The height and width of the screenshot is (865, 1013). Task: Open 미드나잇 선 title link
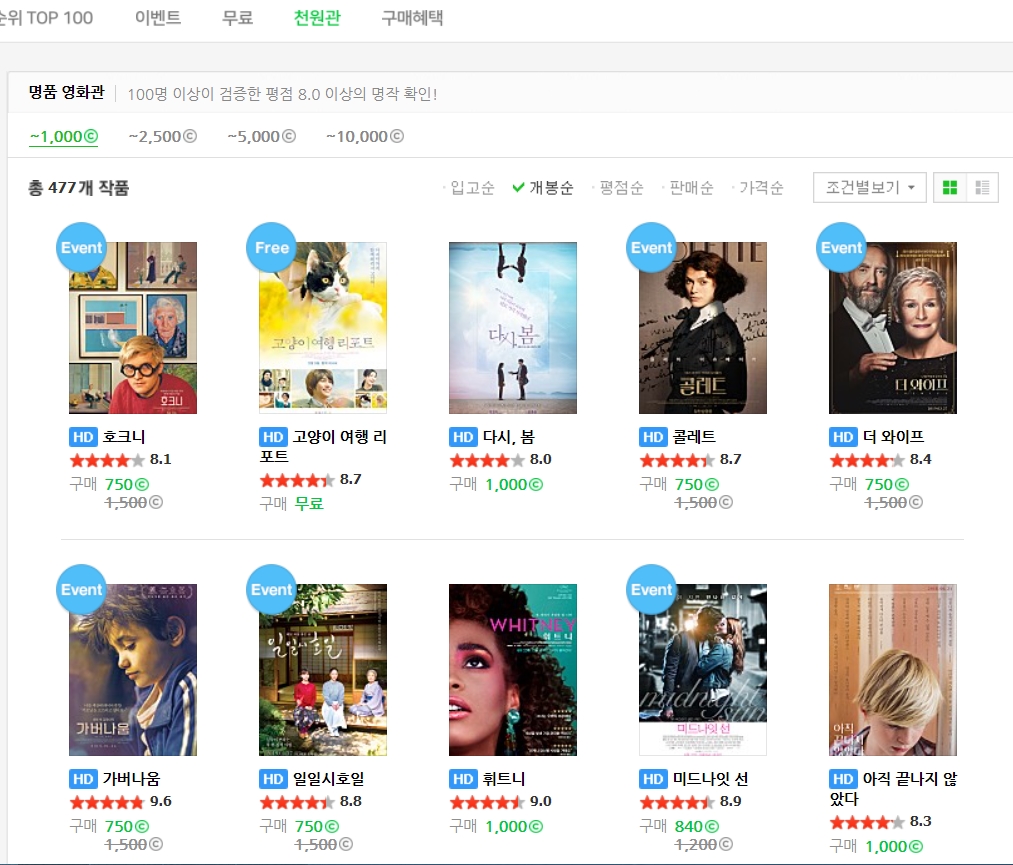pyautogui.click(x=710, y=779)
